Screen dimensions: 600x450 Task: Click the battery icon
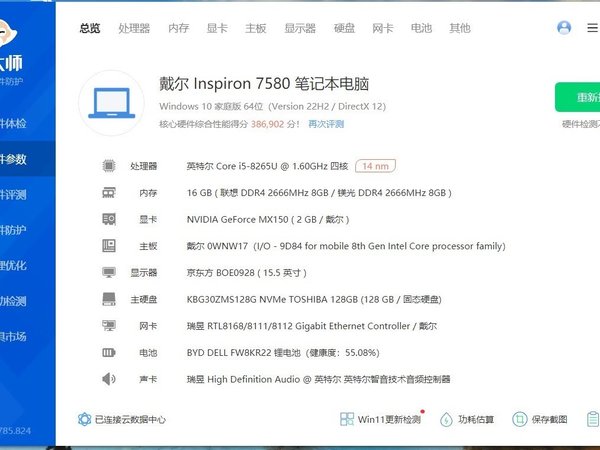109,352
